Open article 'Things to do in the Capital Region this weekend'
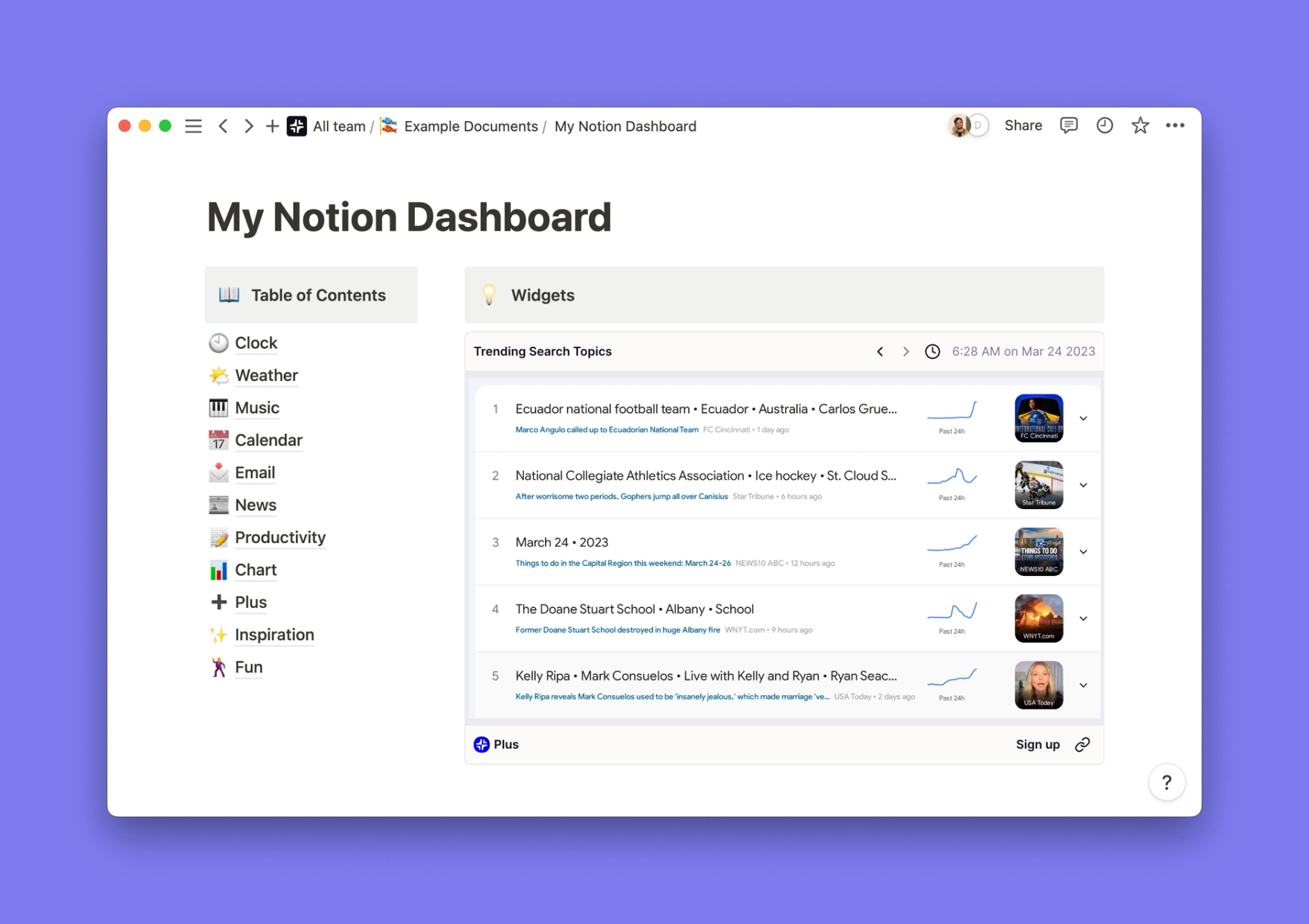The height and width of the screenshot is (924, 1309). tap(623, 563)
